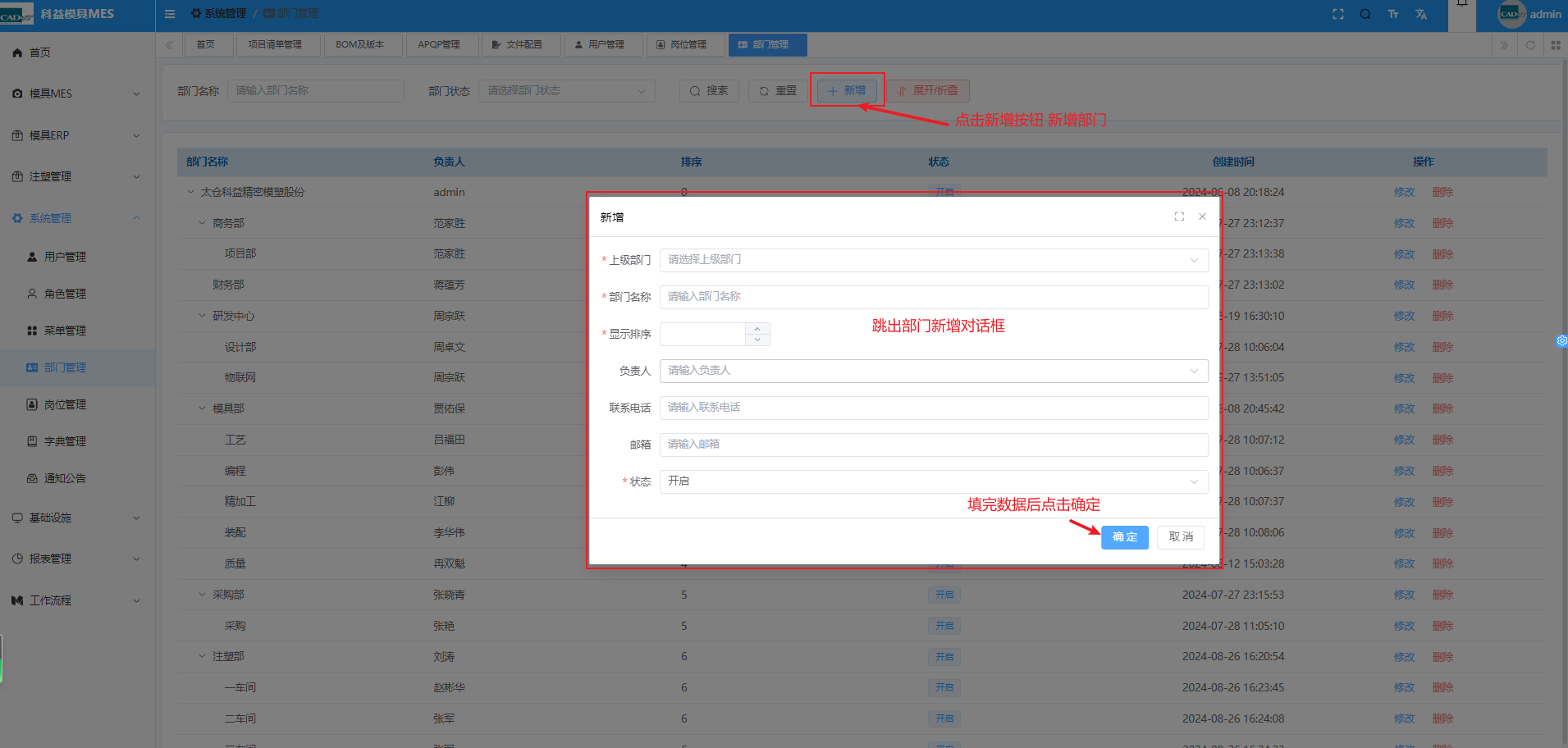This screenshot has height=748, width=1568.
Task: Decrease the 显示排序 value with the down arrow
Action: click(x=757, y=340)
